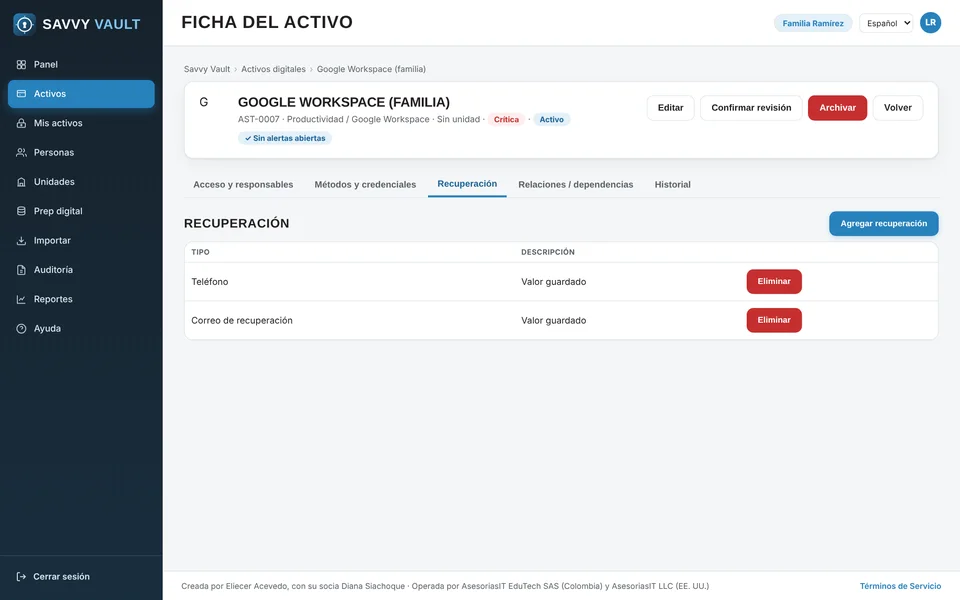The image size is (960, 600).
Task: Click the Crítica badge
Action: click(x=506, y=119)
